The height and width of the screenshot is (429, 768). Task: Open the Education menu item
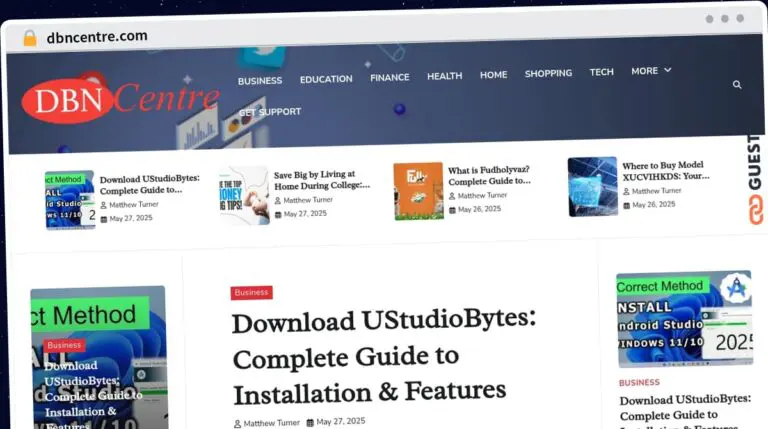(x=326, y=78)
